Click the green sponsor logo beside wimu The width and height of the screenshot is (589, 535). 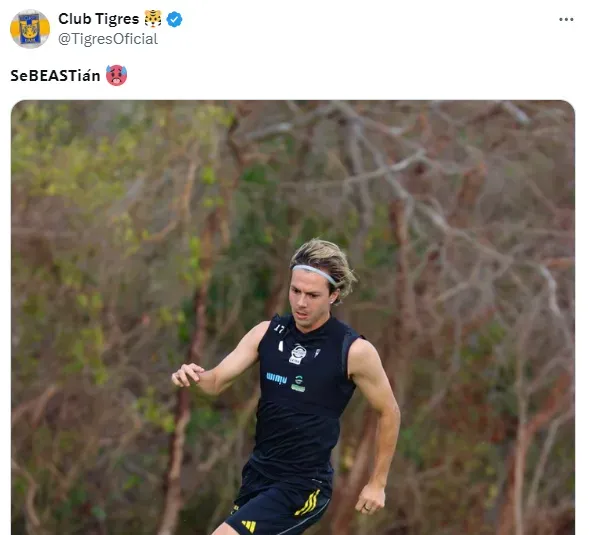pos(298,384)
